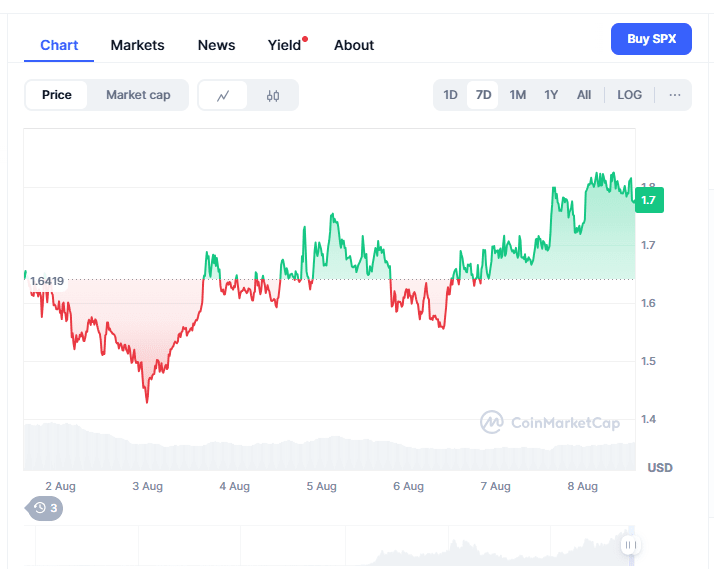714x569 pixels.
Task: Open the About tab
Action: click(x=354, y=45)
